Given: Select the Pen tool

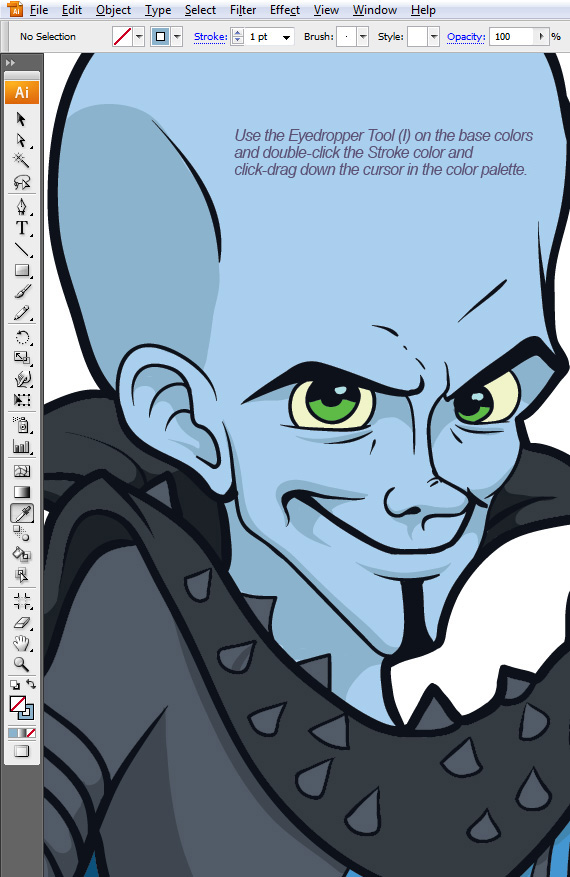Looking at the screenshot, I should [x=21, y=207].
